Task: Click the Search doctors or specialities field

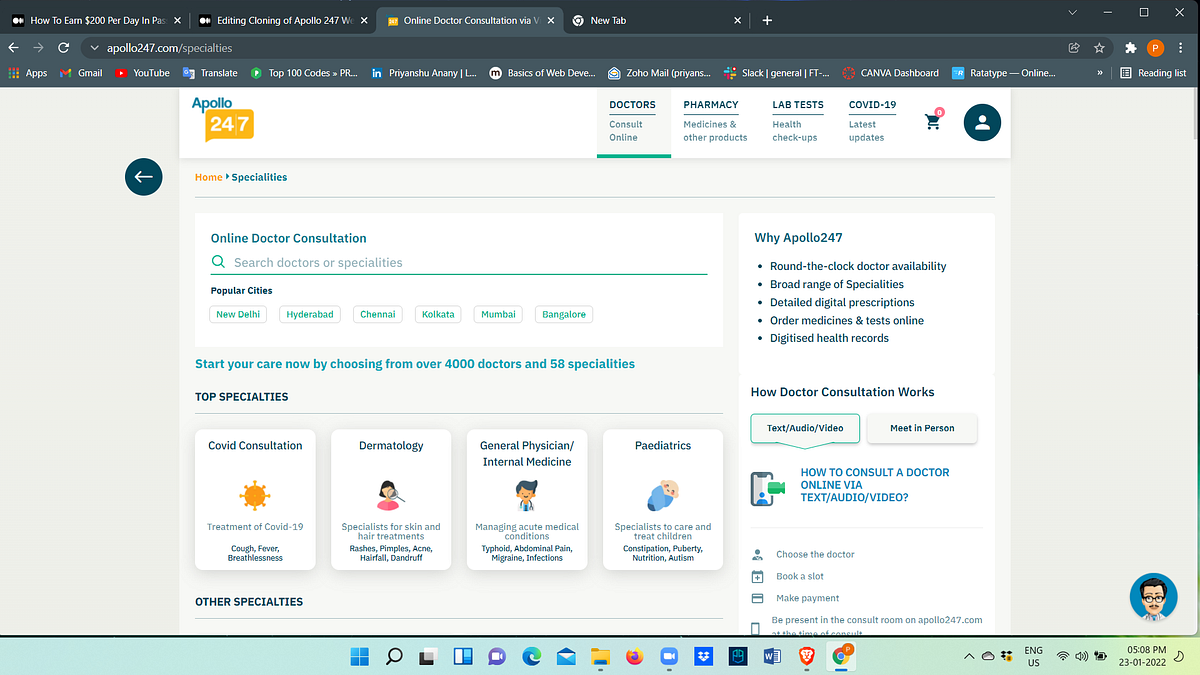Action: pos(459,263)
